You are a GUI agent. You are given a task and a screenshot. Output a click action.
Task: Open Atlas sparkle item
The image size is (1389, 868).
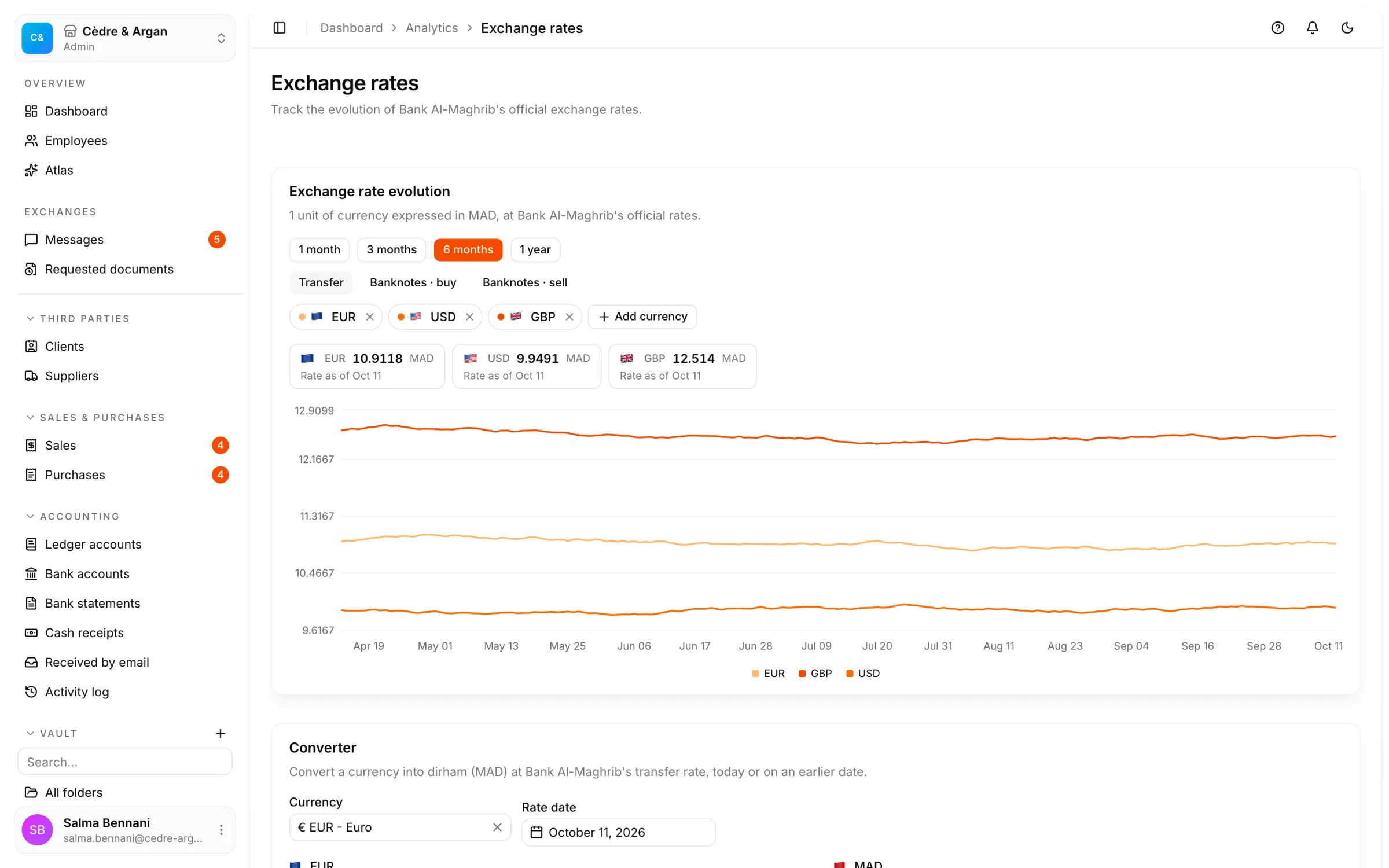click(x=126, y=170)
